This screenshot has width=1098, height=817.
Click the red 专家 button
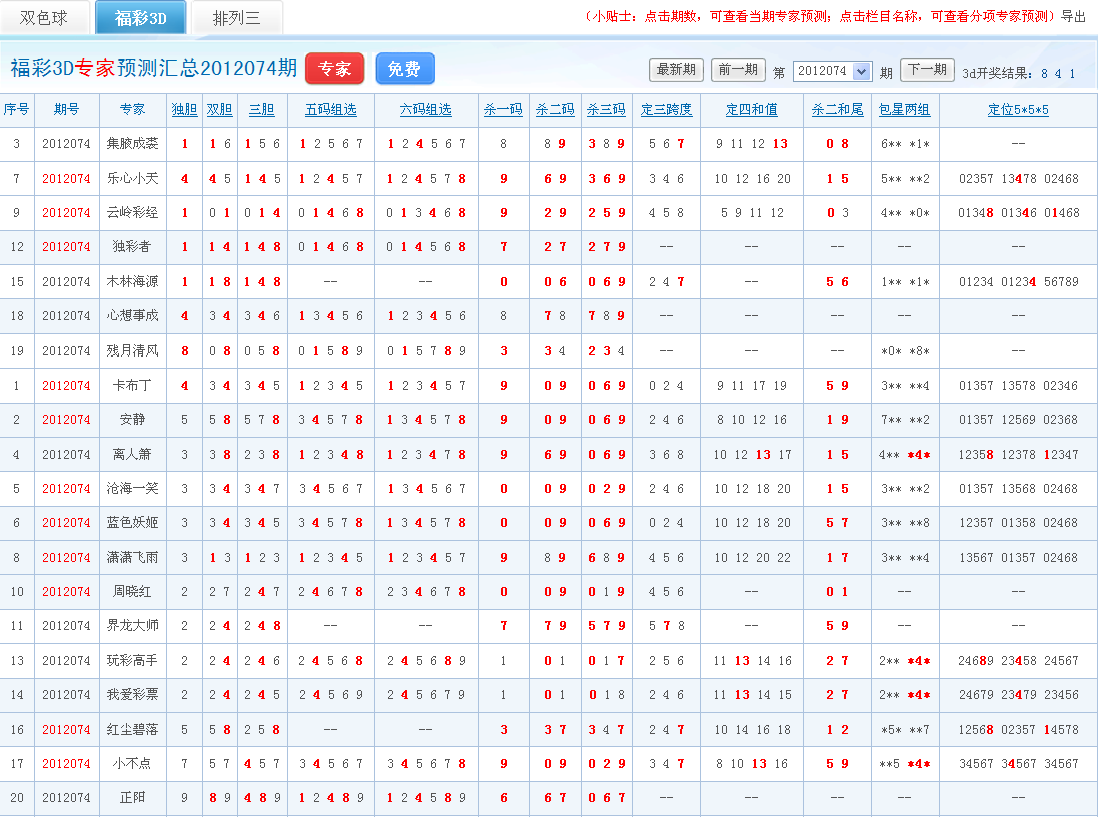tap(334, 69)
